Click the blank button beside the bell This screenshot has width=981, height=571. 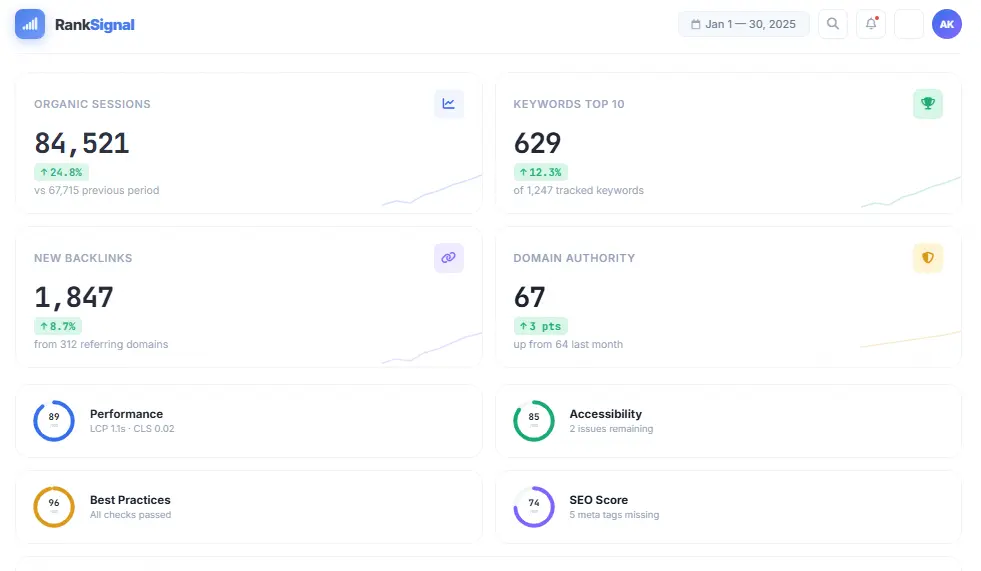point(909,24)
